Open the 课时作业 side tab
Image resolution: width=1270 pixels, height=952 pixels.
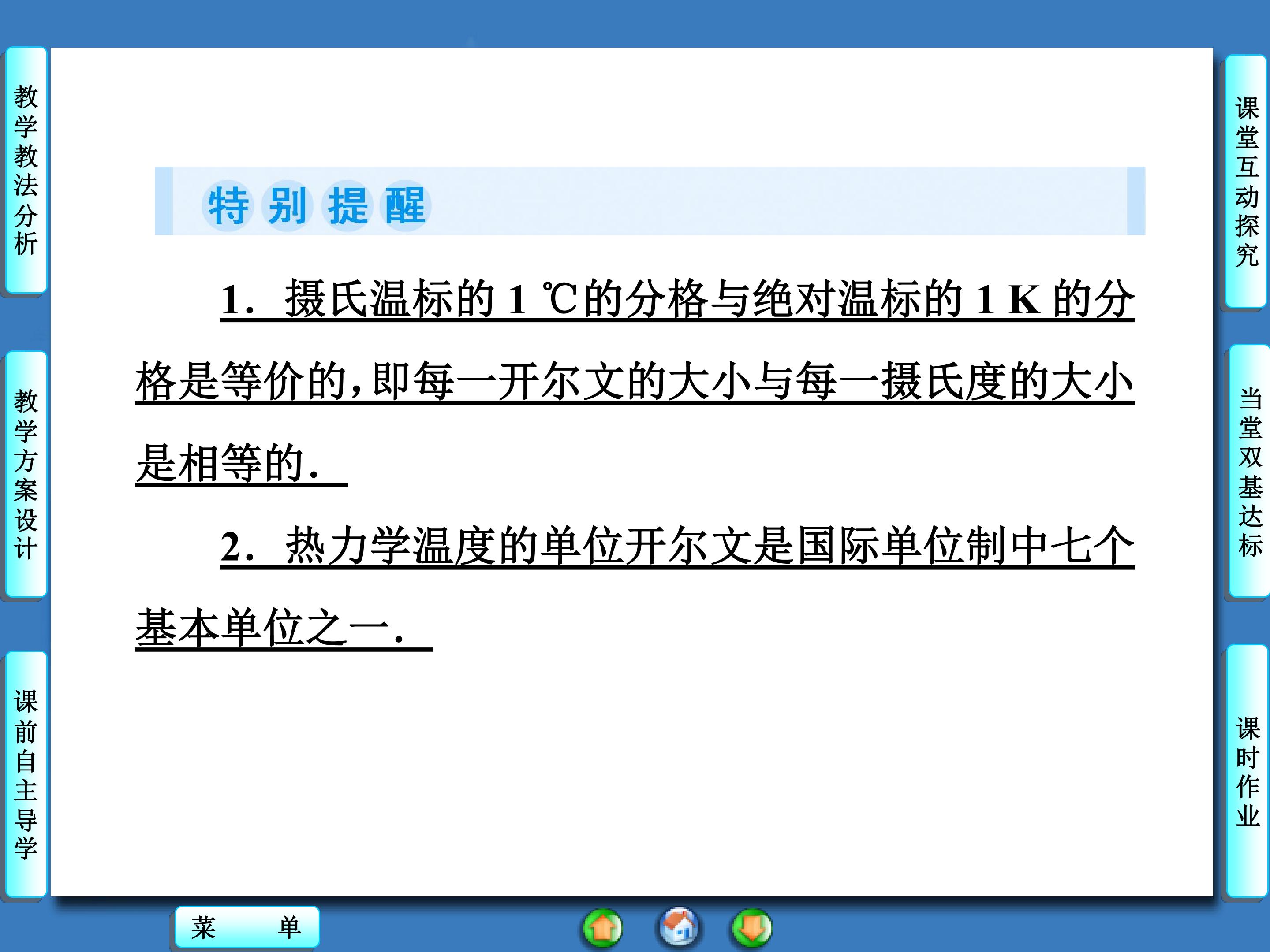[x=1247, y=771]
